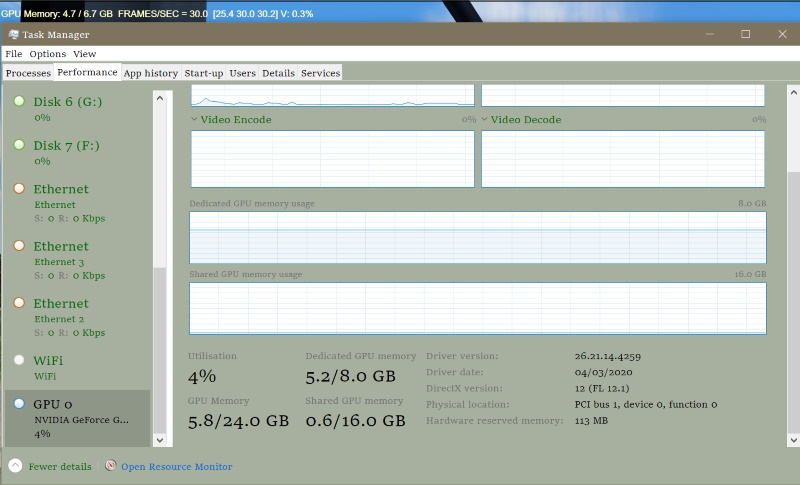This screenshot has width=800, height=485.
Task: Select the Ethernet 2 adapter entry
Action: [x=78, y=317]
